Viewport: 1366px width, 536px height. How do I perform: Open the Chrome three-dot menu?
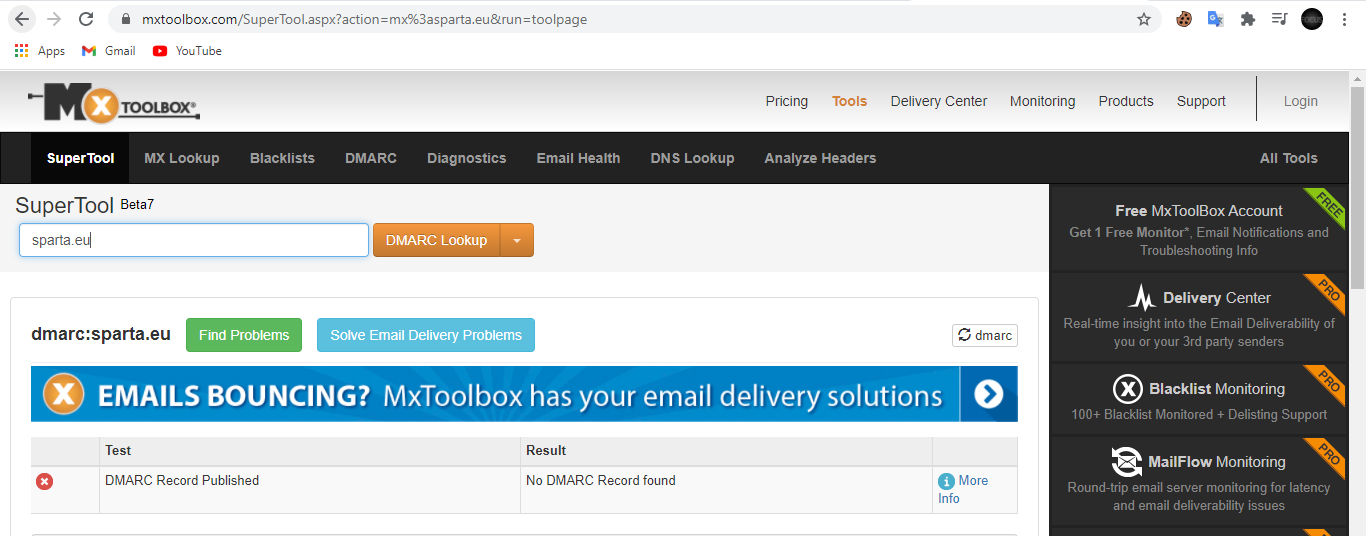pyautogui.click(x=1345, y=19)
